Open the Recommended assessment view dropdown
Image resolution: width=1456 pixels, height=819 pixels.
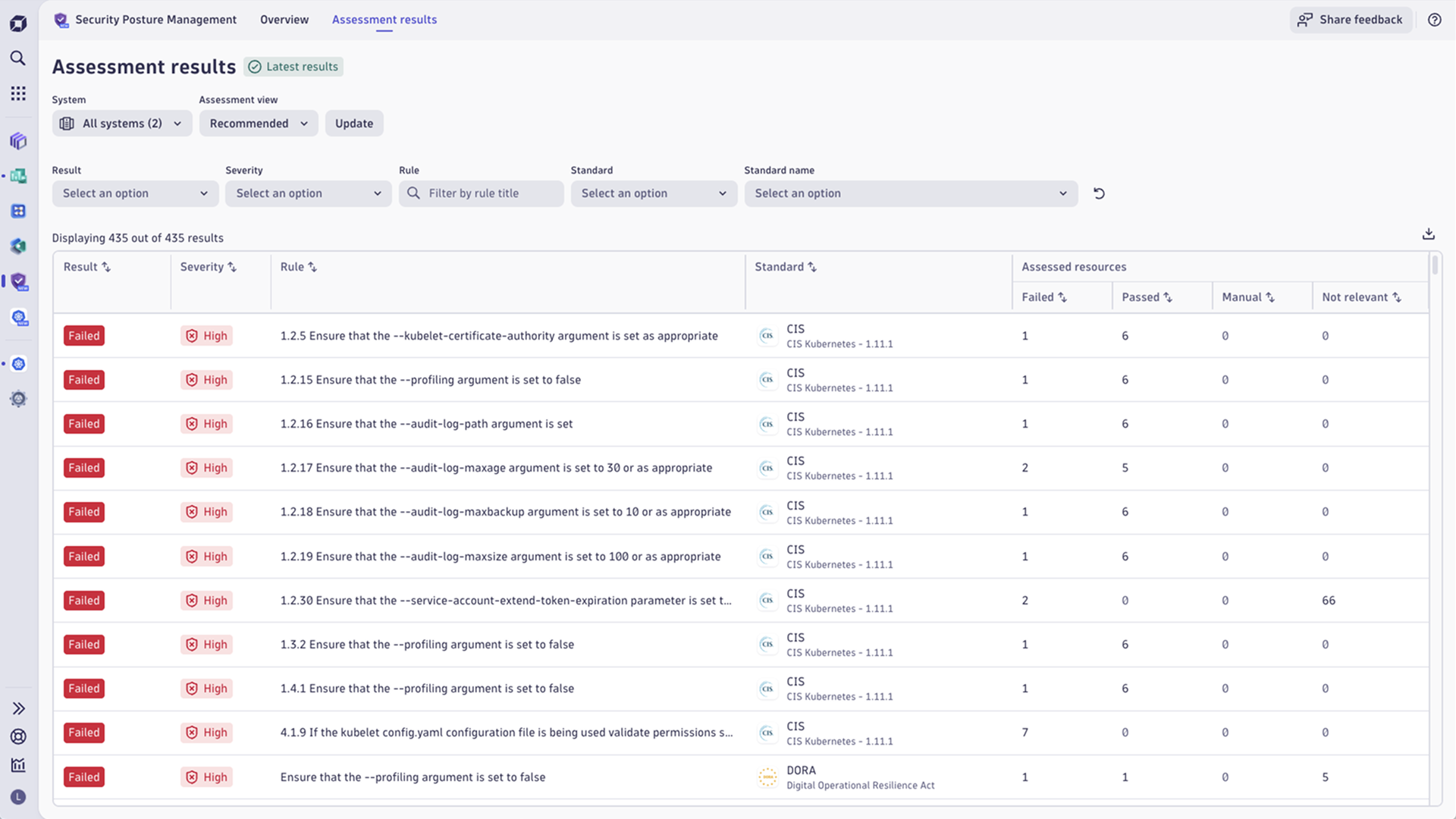pyautogui.click(x=258, y=123)
